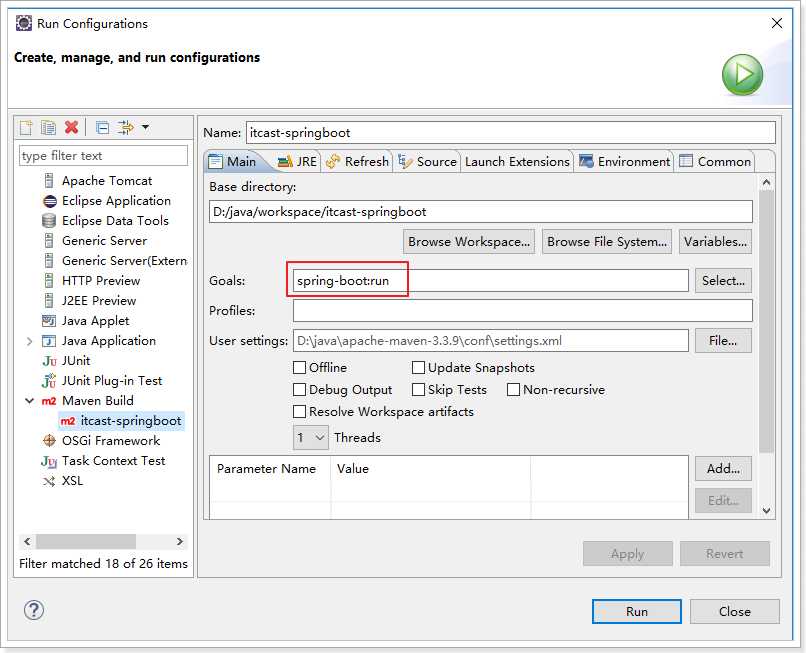Image resolution: width=806 pixels, height=653 pixels.
Task: Delete selected configuration with red X
Action: 71,127
